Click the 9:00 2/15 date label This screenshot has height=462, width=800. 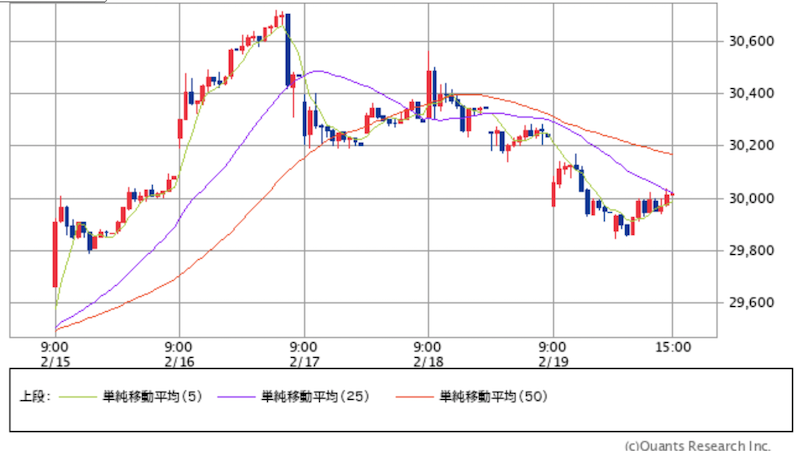coord(55,354)
